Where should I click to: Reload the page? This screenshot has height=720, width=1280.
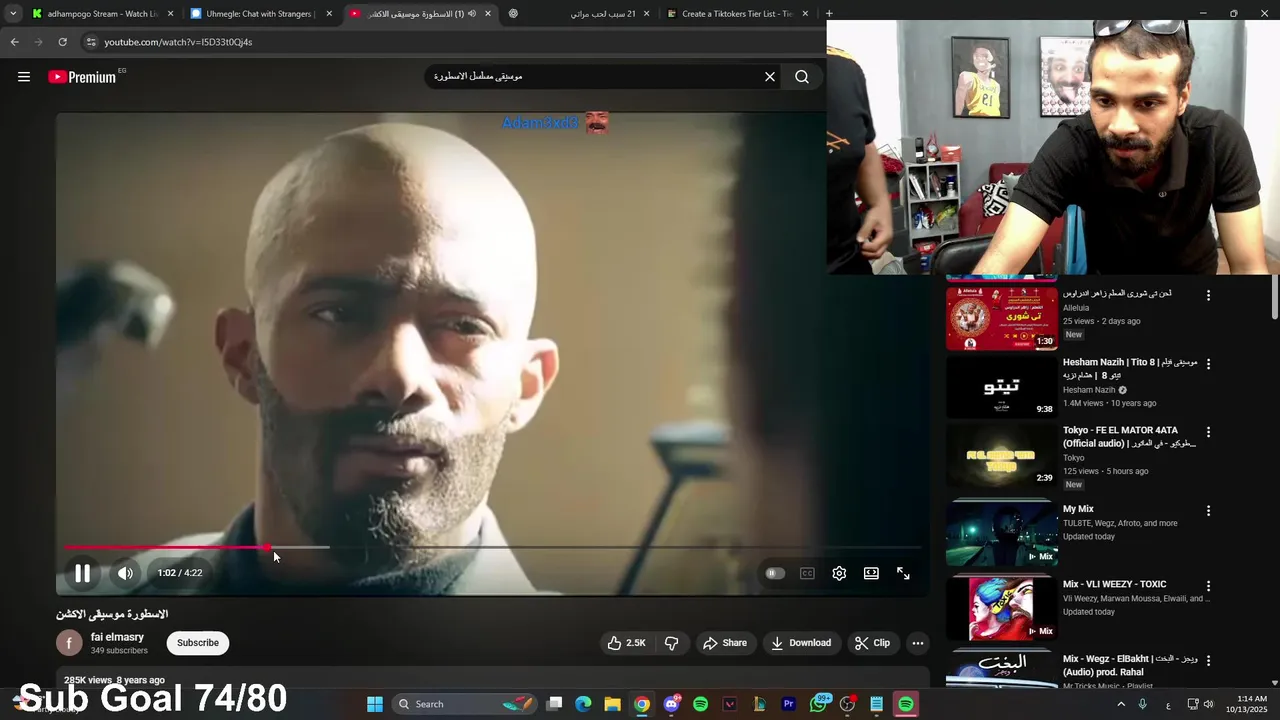pos(62,42)
